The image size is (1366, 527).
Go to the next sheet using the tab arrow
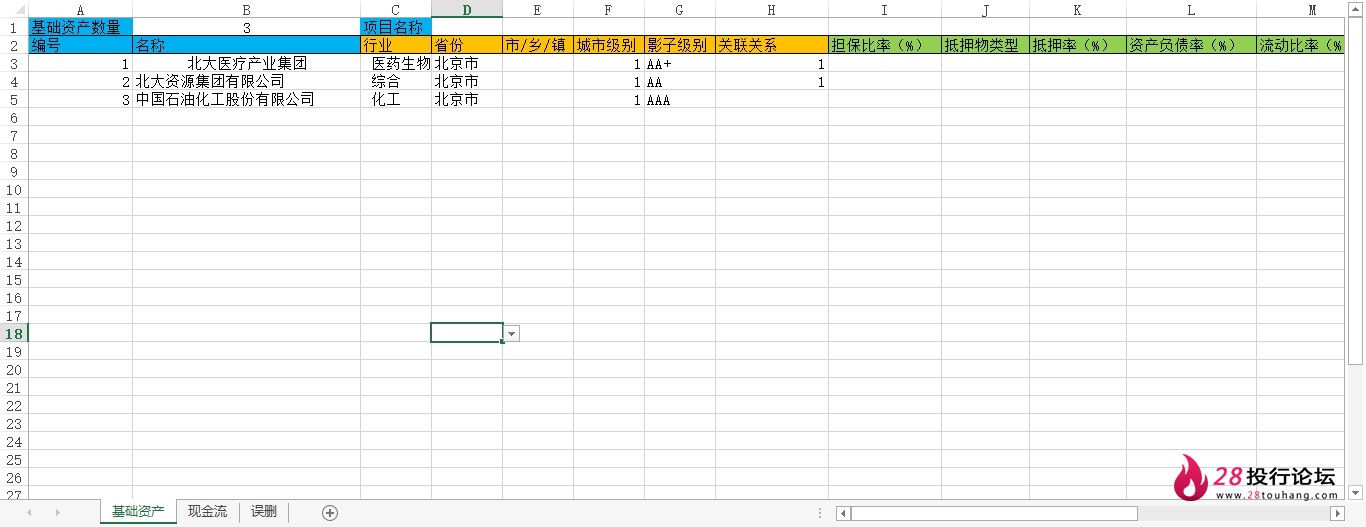(x=57, y=512)
